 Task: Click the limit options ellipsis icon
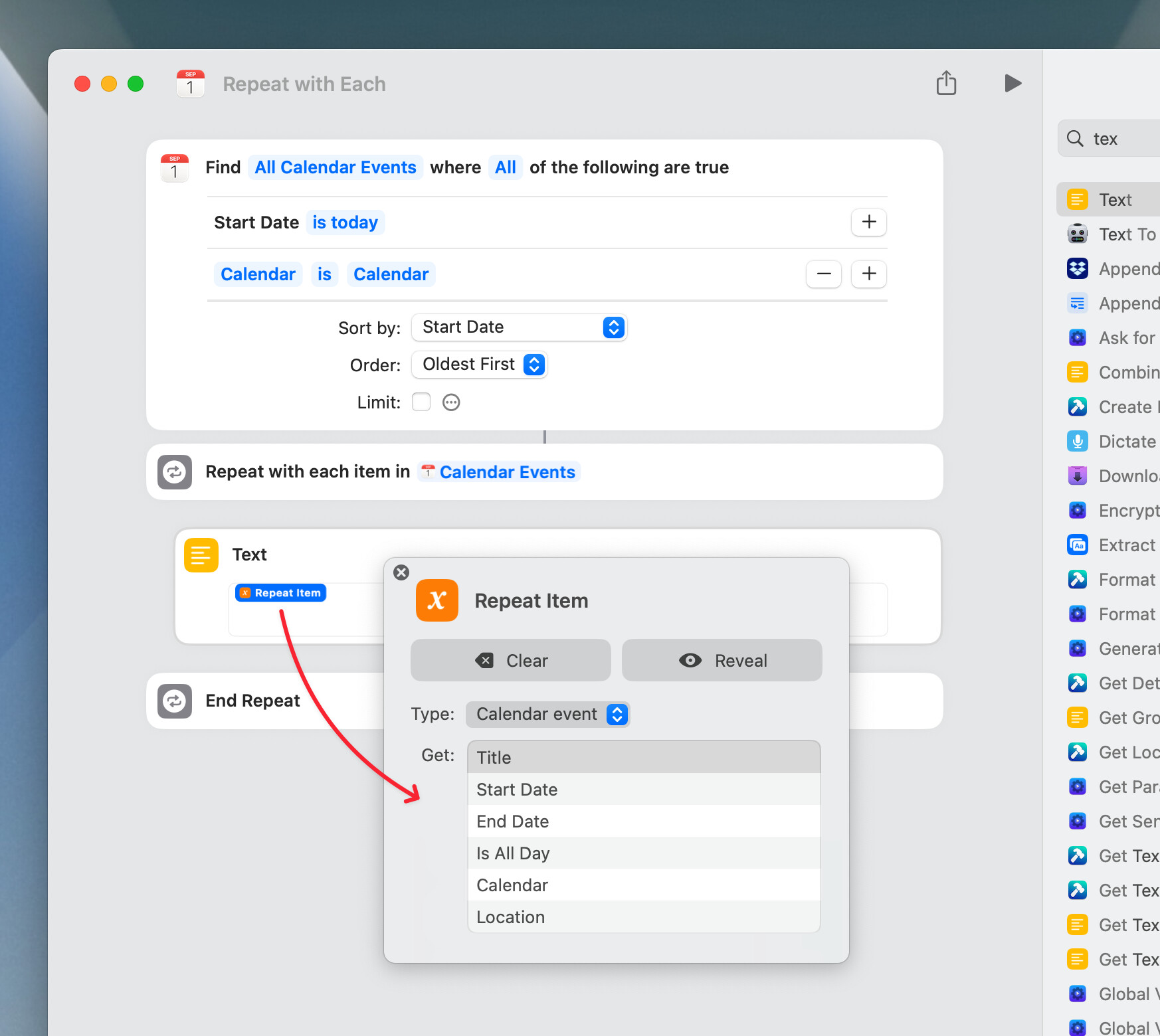click(451, 402)
